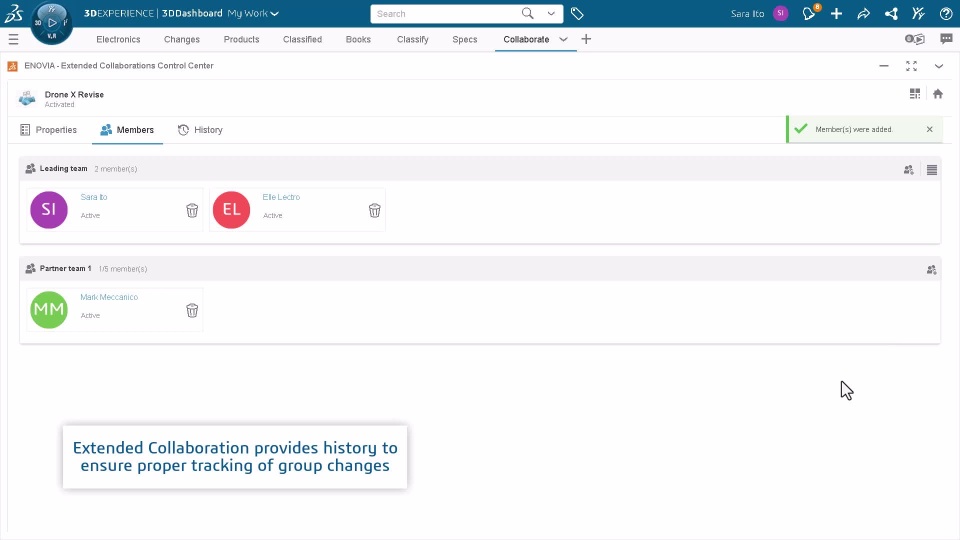
Task: Go to the Classified tab
Action: pyautogui.click(x=302, y=39)
